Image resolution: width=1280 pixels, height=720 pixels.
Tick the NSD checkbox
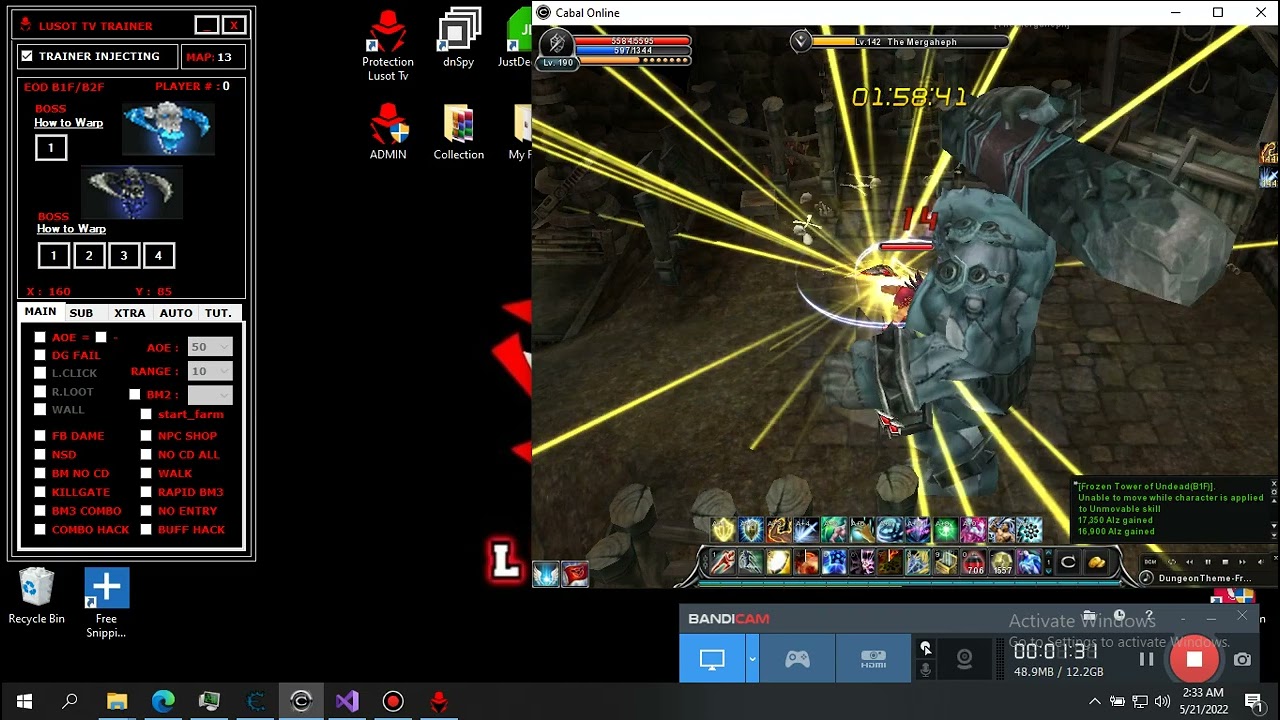pyautogui.click(x=40, y=455)
